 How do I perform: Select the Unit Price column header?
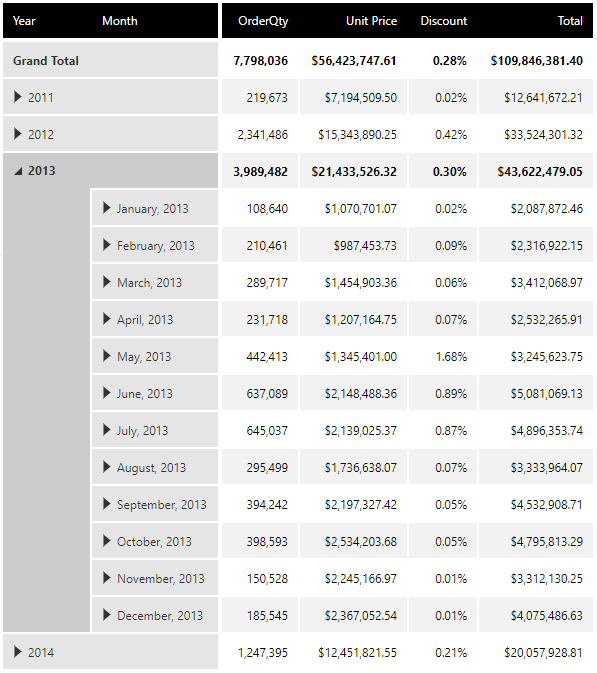371,21
